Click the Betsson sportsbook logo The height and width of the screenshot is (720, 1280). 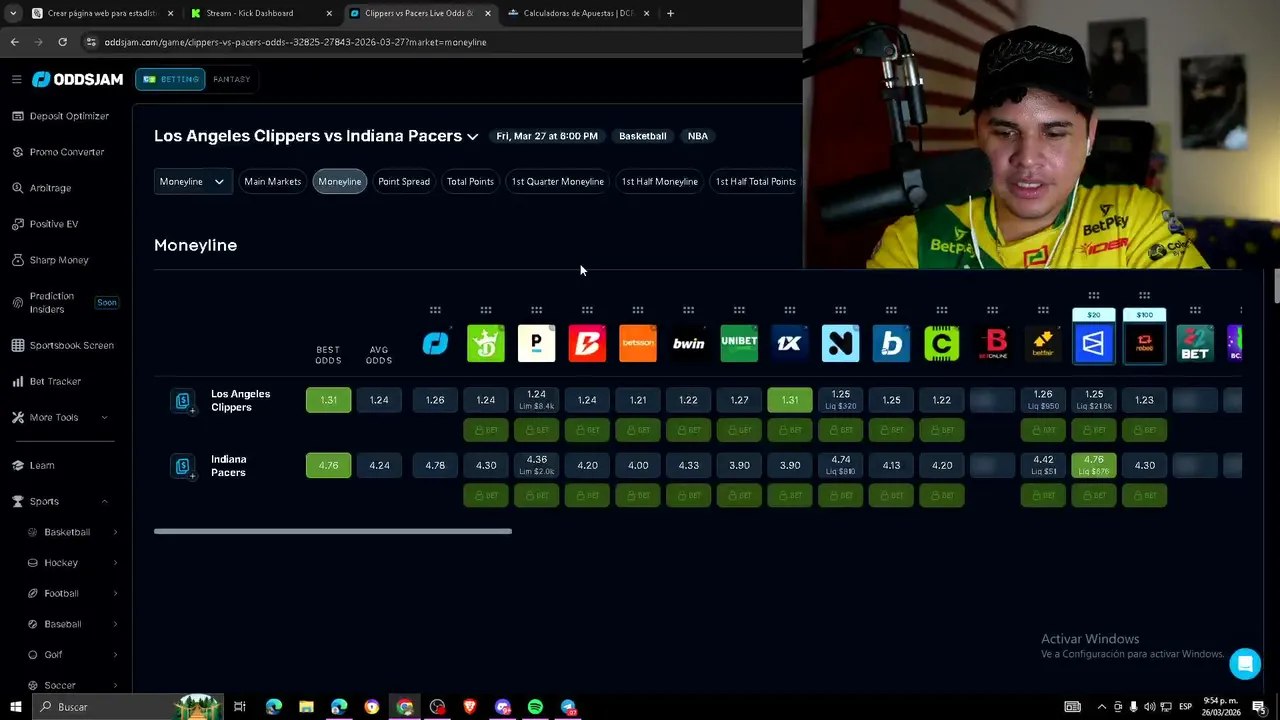coord(638,343)
